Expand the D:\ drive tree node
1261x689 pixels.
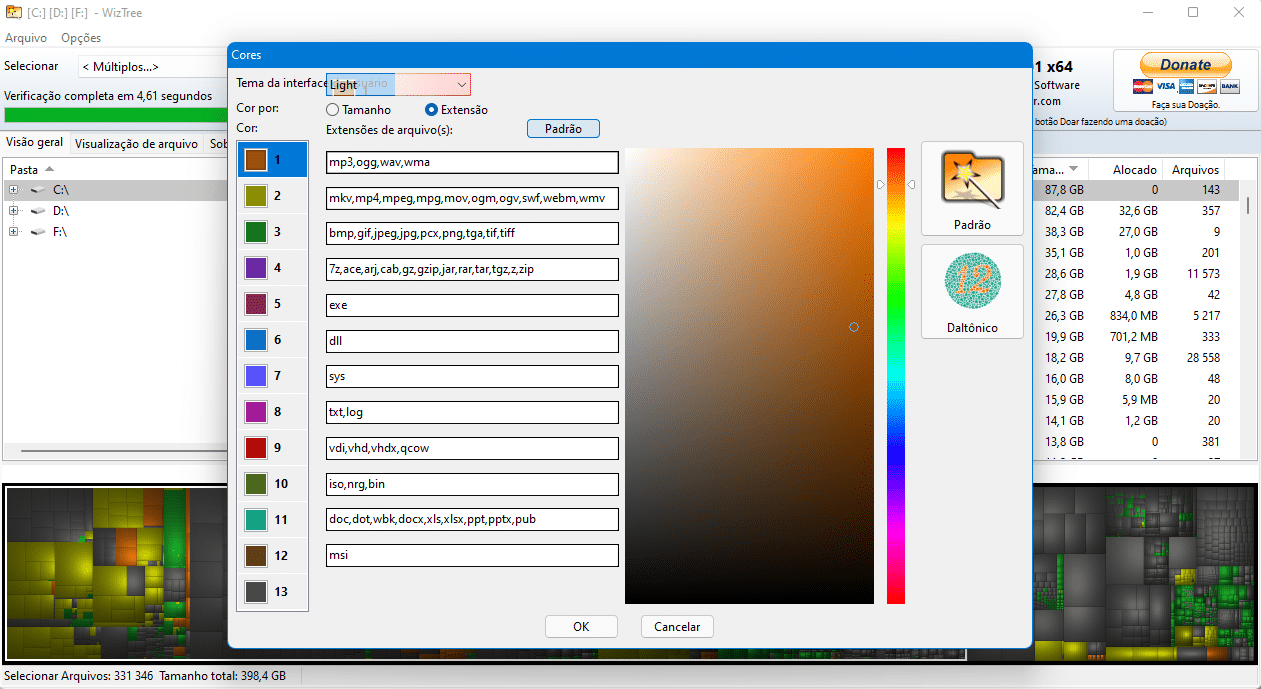click(x=14, y=211)
